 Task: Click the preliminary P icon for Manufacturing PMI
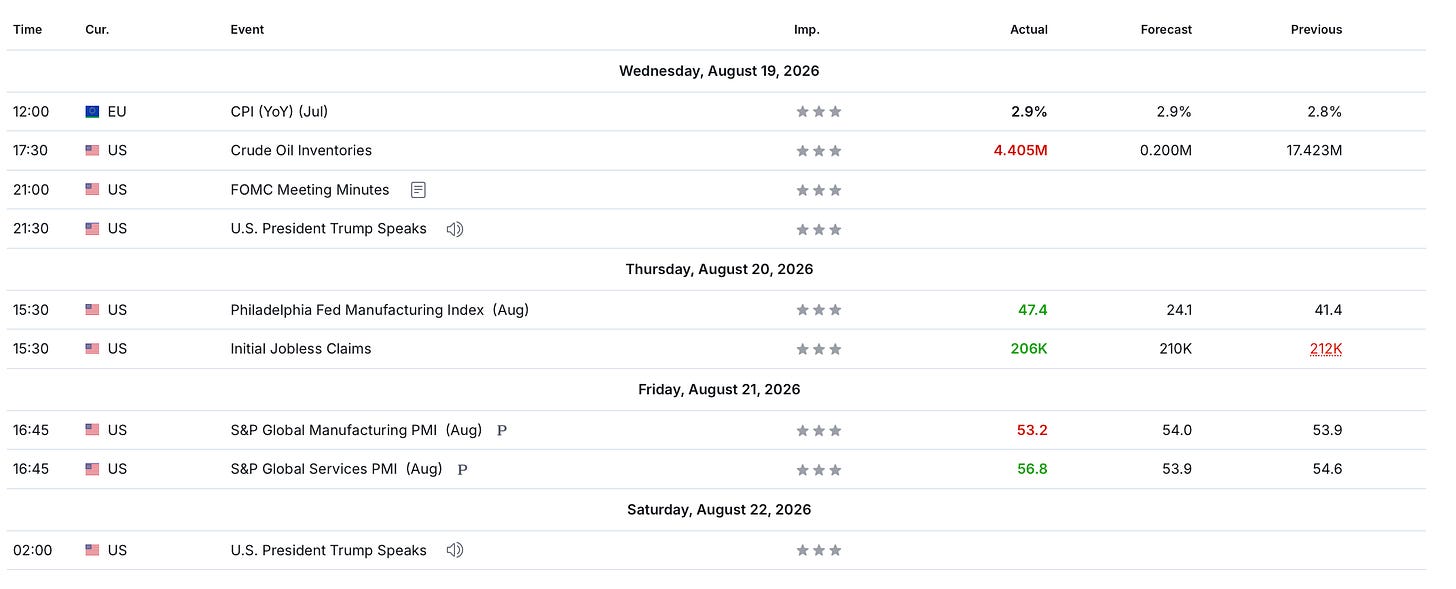point(502,430)
